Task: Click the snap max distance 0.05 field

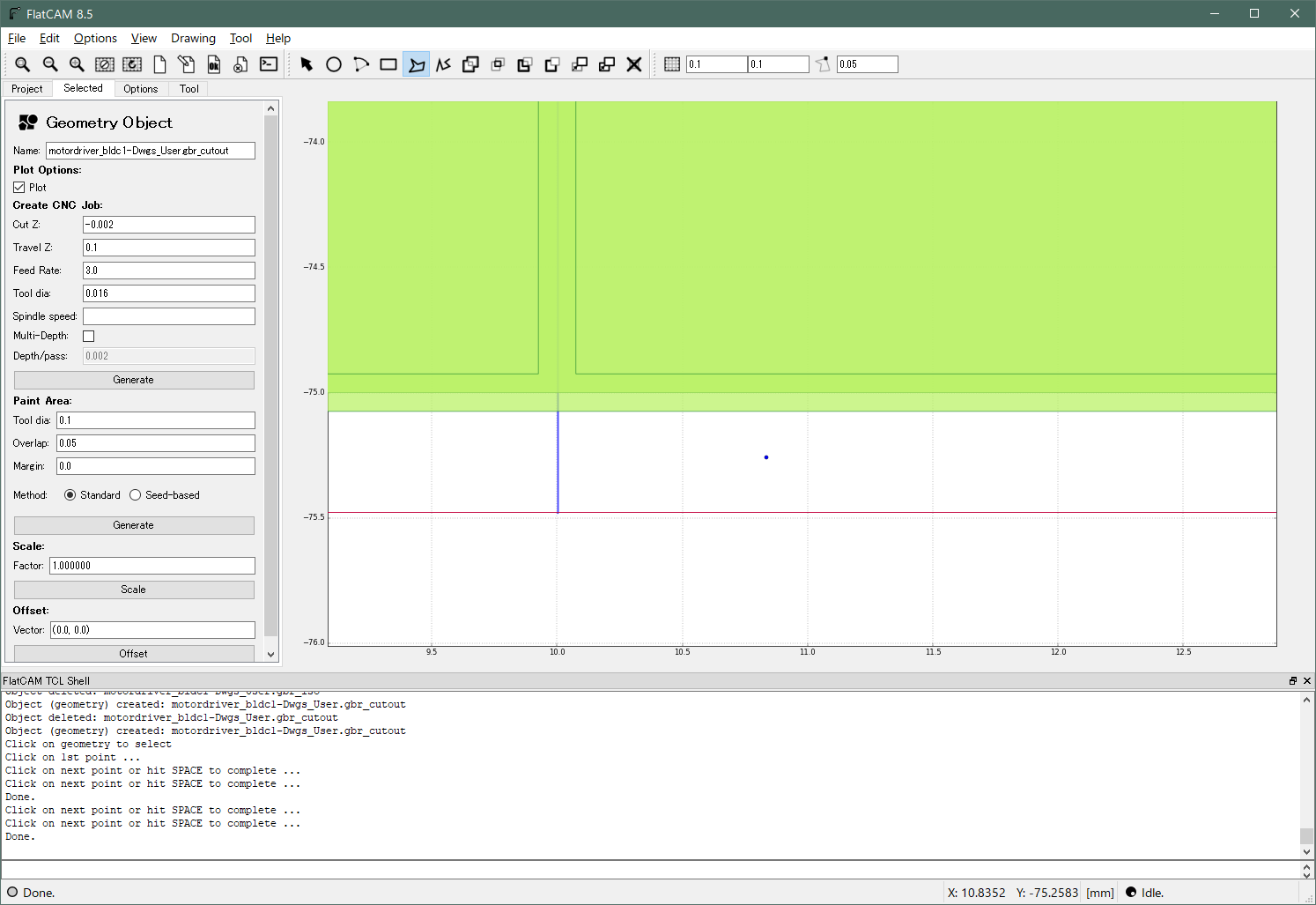Action: click(868, 64)
